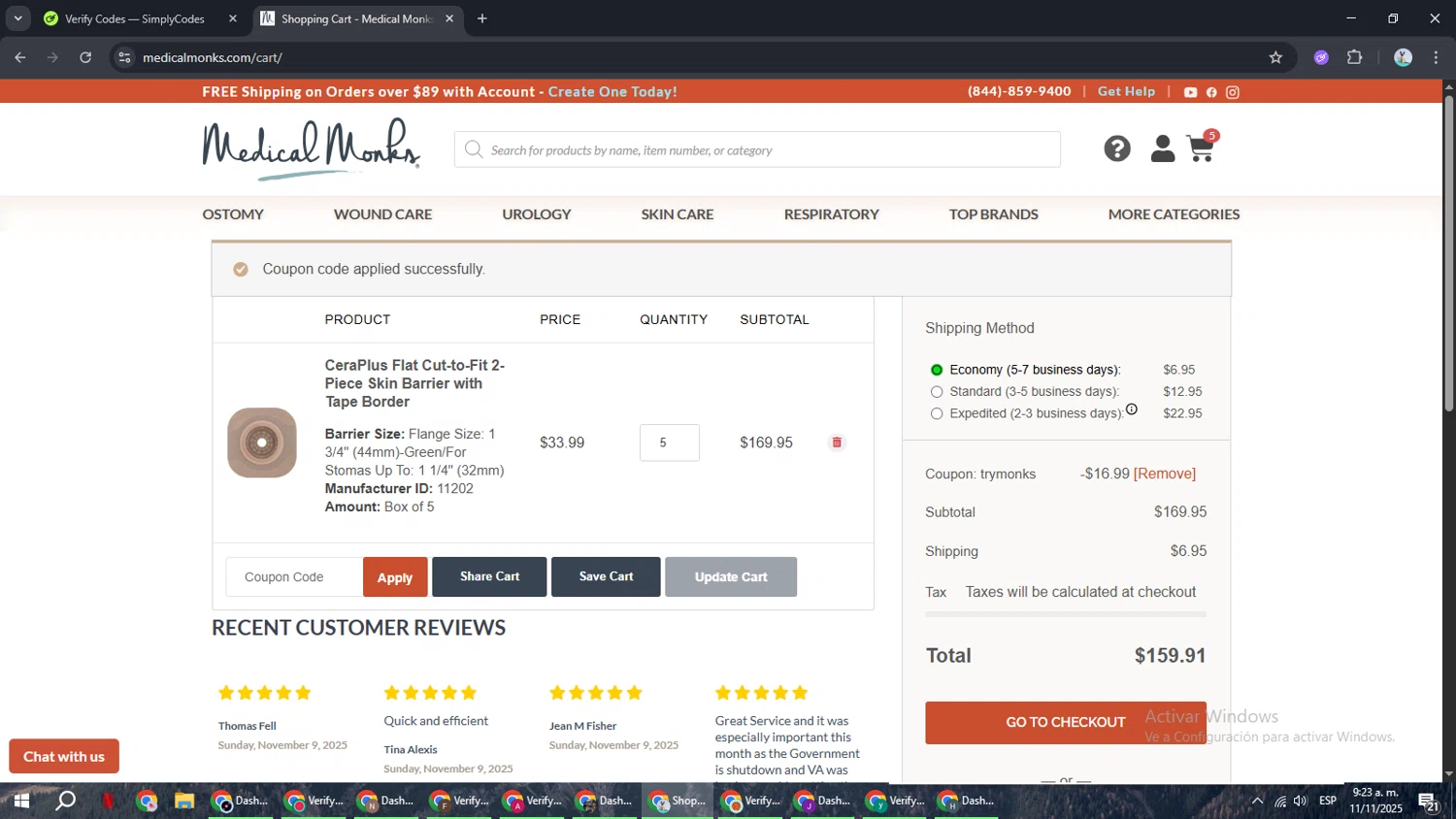Open the user account icon
The width and height of the screenshot is (1456, 819).
1162,148
